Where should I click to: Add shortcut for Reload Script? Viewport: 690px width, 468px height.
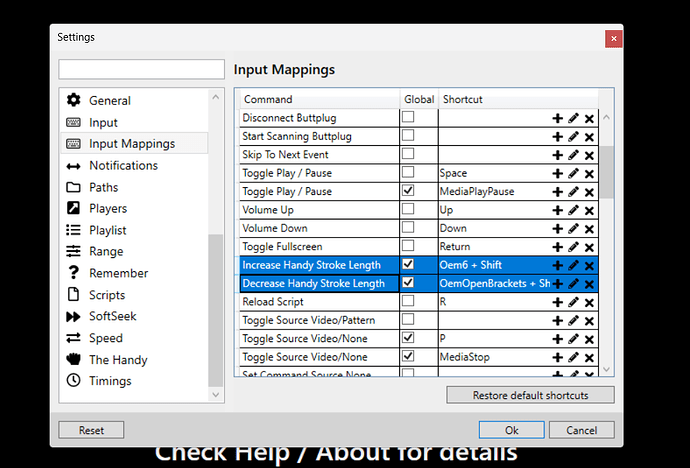(557, 303)
